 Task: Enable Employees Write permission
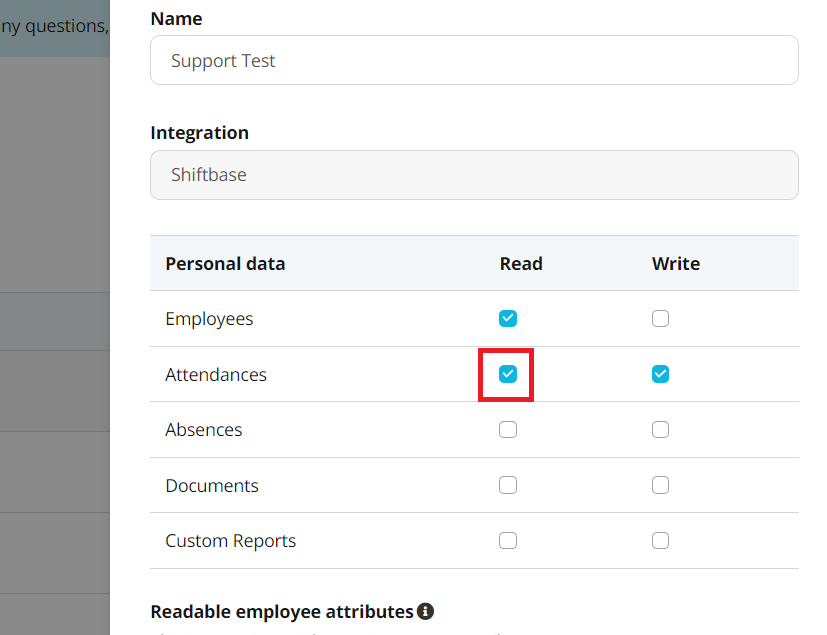660,319
